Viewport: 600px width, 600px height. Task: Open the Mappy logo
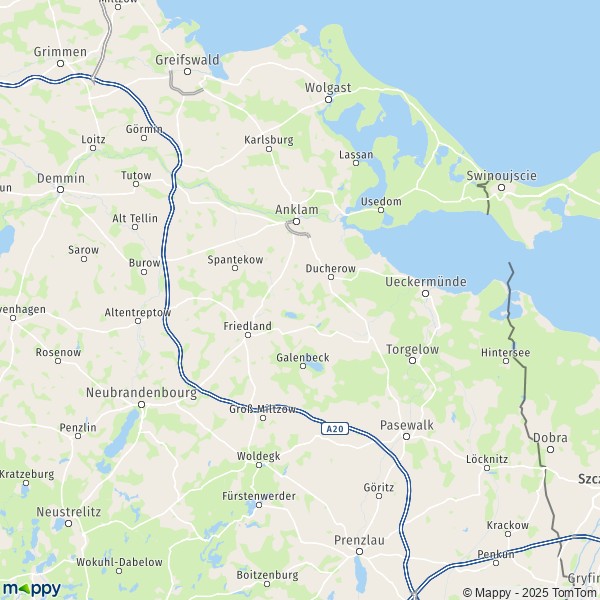click(x=32, y=590)
